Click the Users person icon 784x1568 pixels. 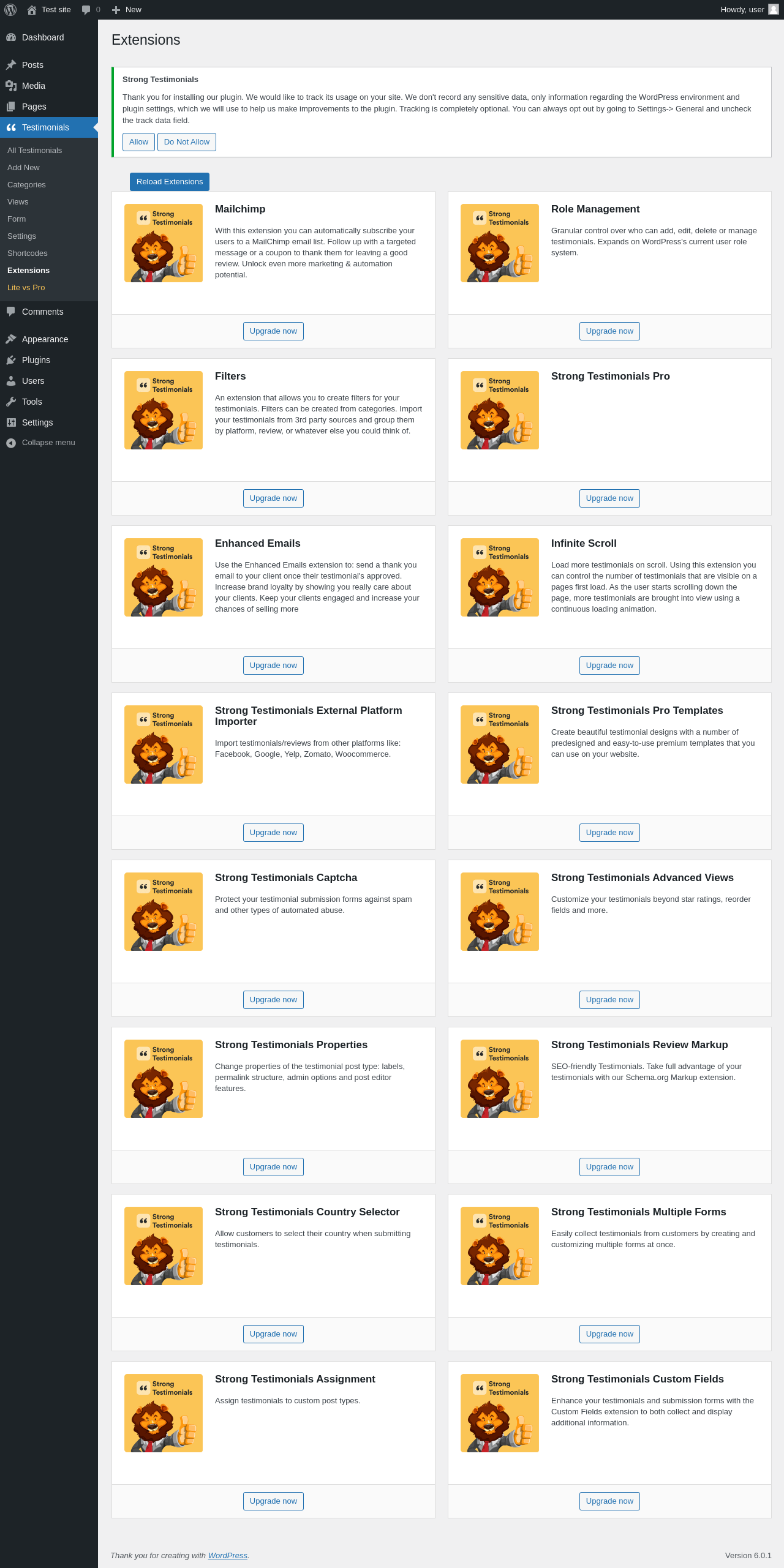coord(11,381)
